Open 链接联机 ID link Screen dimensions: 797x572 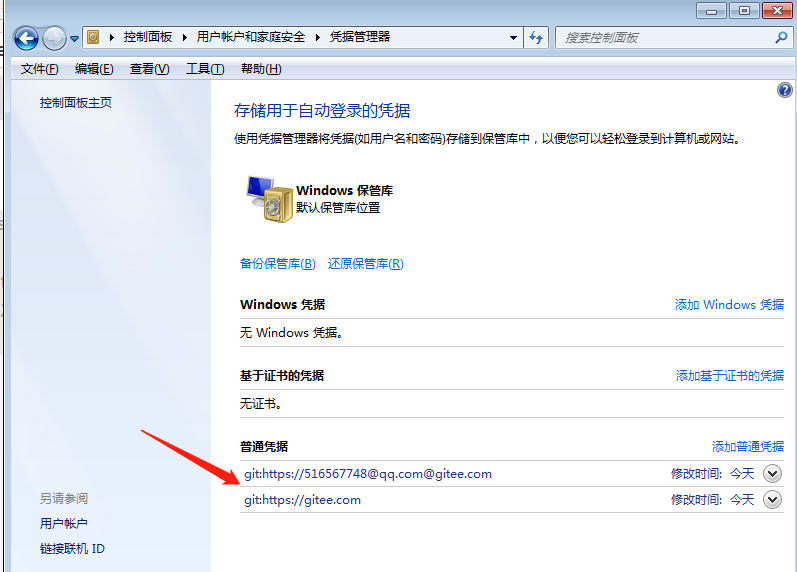coord(72,549)
